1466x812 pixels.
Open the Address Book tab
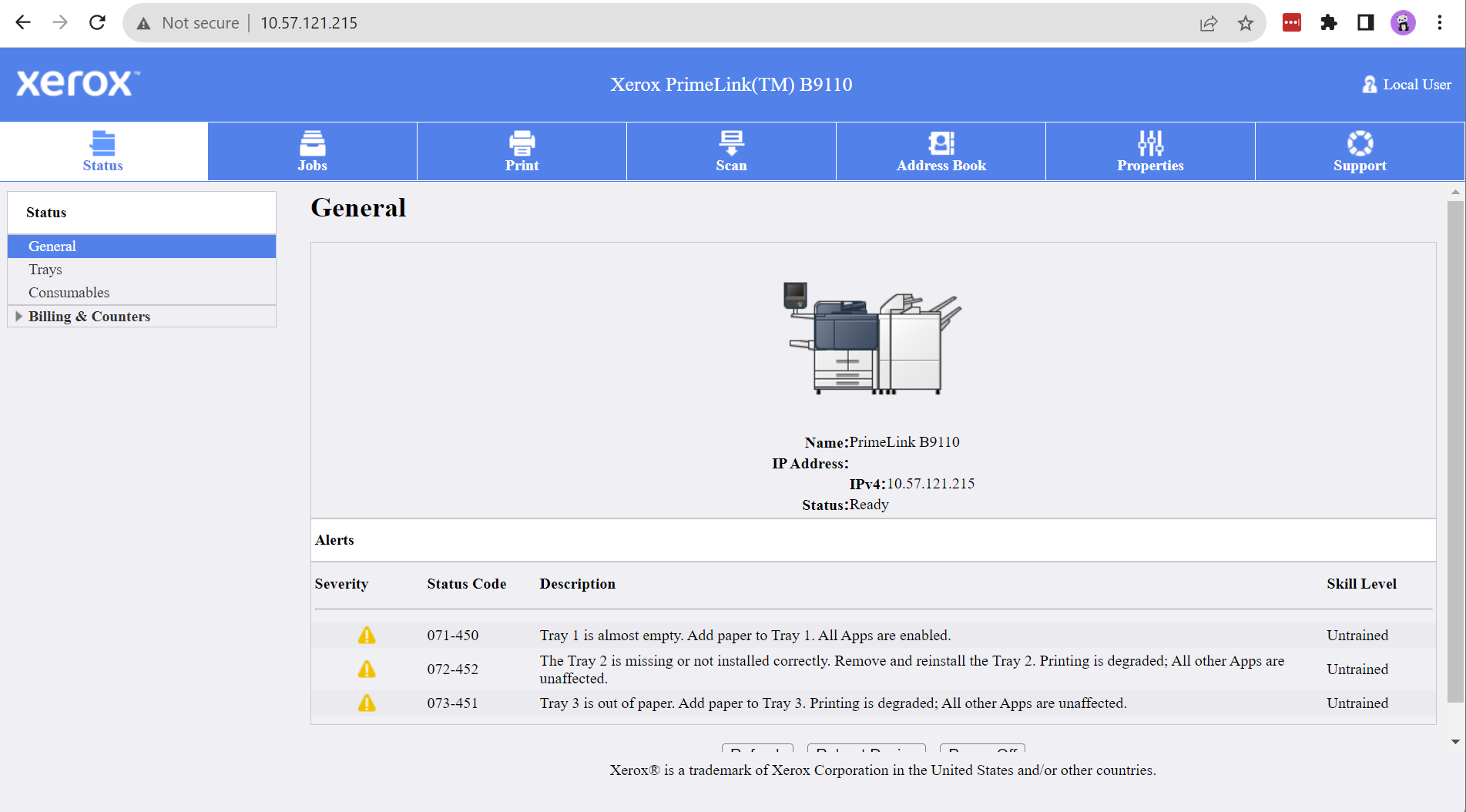tap(941, 152)
